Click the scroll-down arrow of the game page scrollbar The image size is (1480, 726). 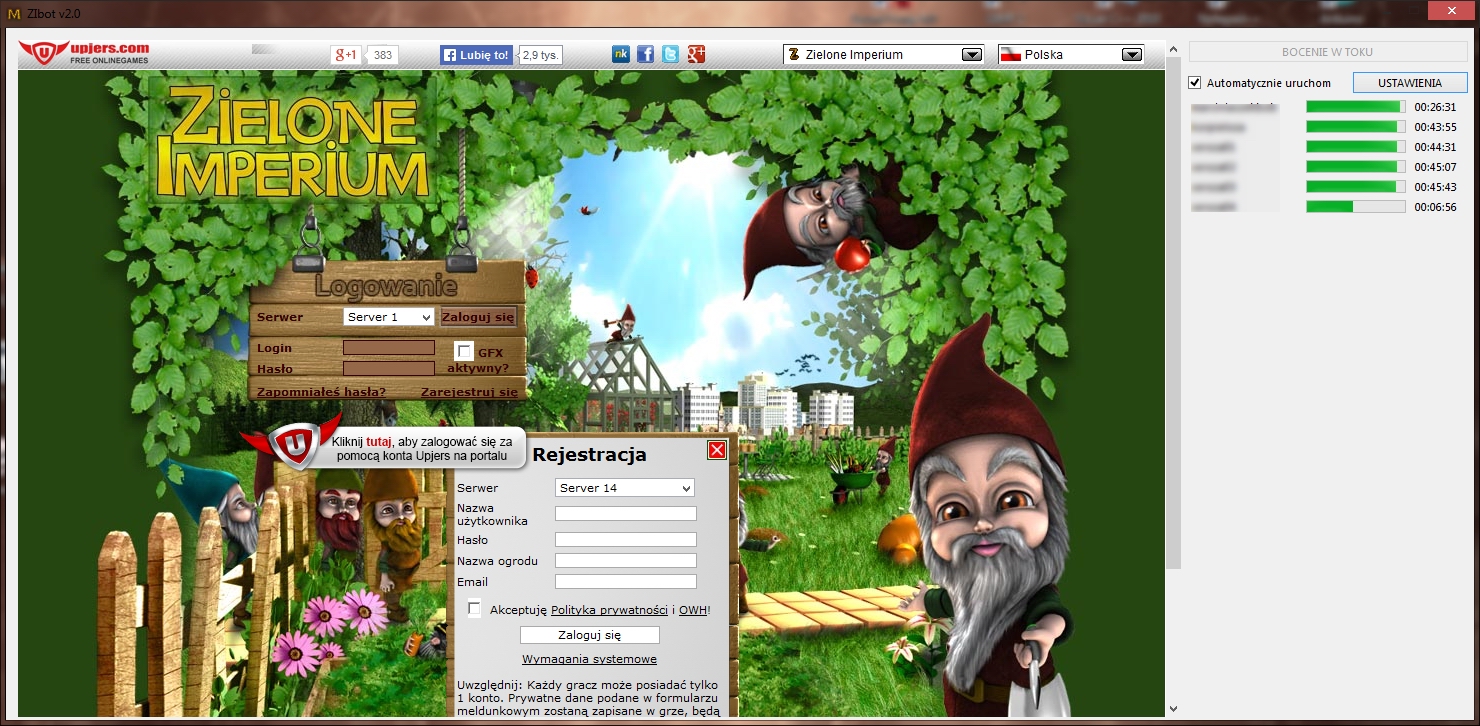click(1173, 709)
